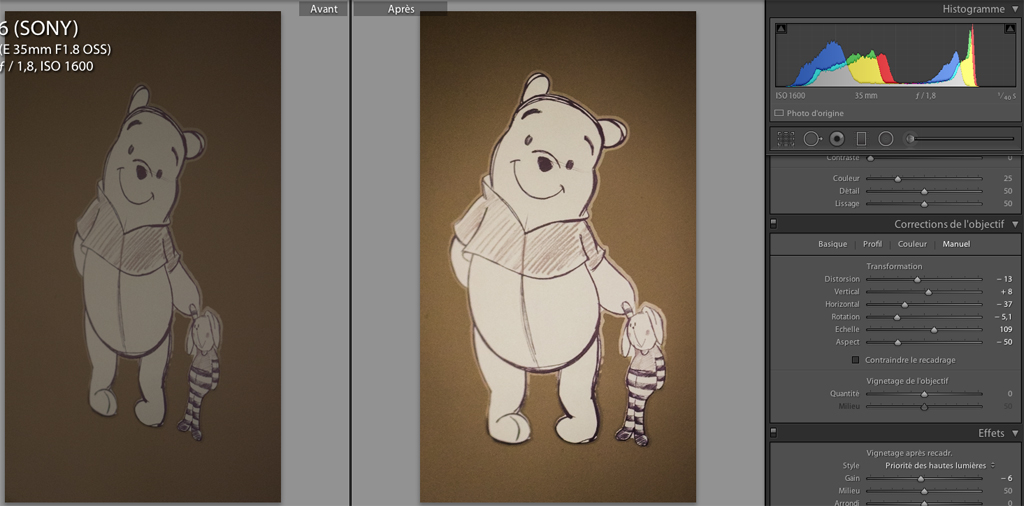
Task: Click the Vignetage après recadr. heading
Action: click(907, 452)
